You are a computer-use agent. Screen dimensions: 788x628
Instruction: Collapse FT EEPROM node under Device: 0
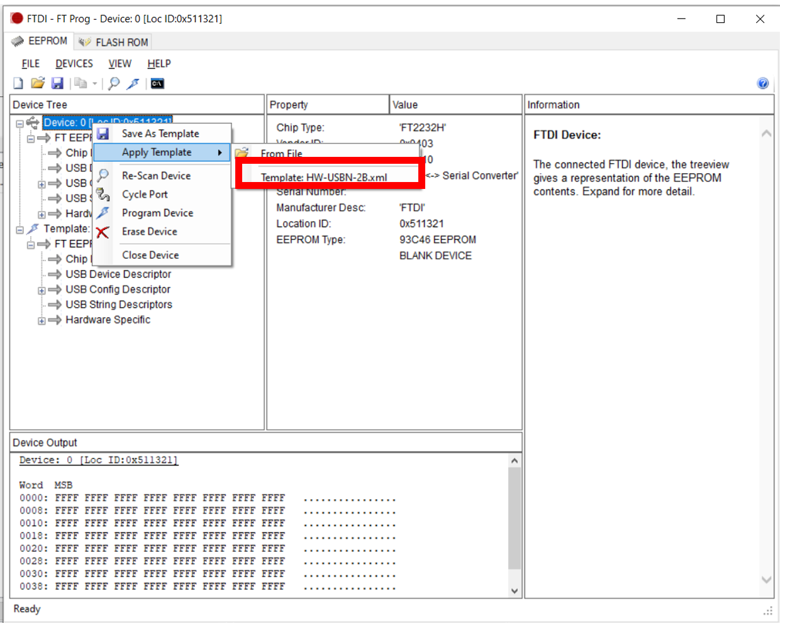(x=31, y=138)
